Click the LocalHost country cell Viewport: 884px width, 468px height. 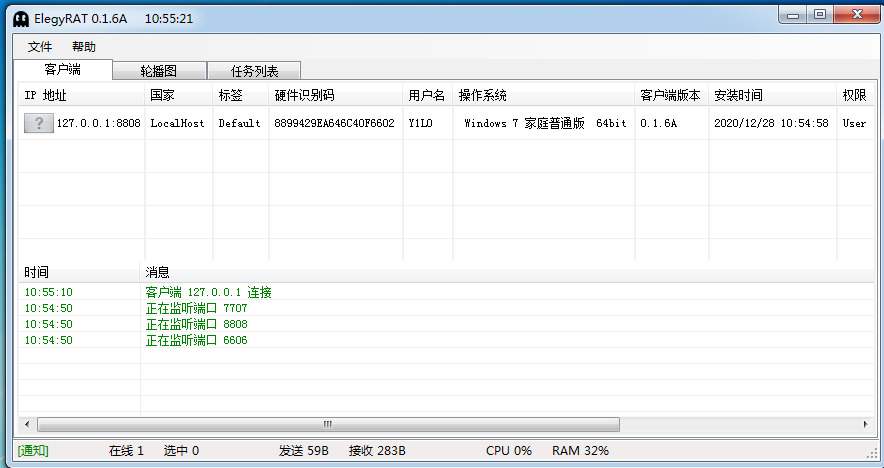[x=177, y=123]
